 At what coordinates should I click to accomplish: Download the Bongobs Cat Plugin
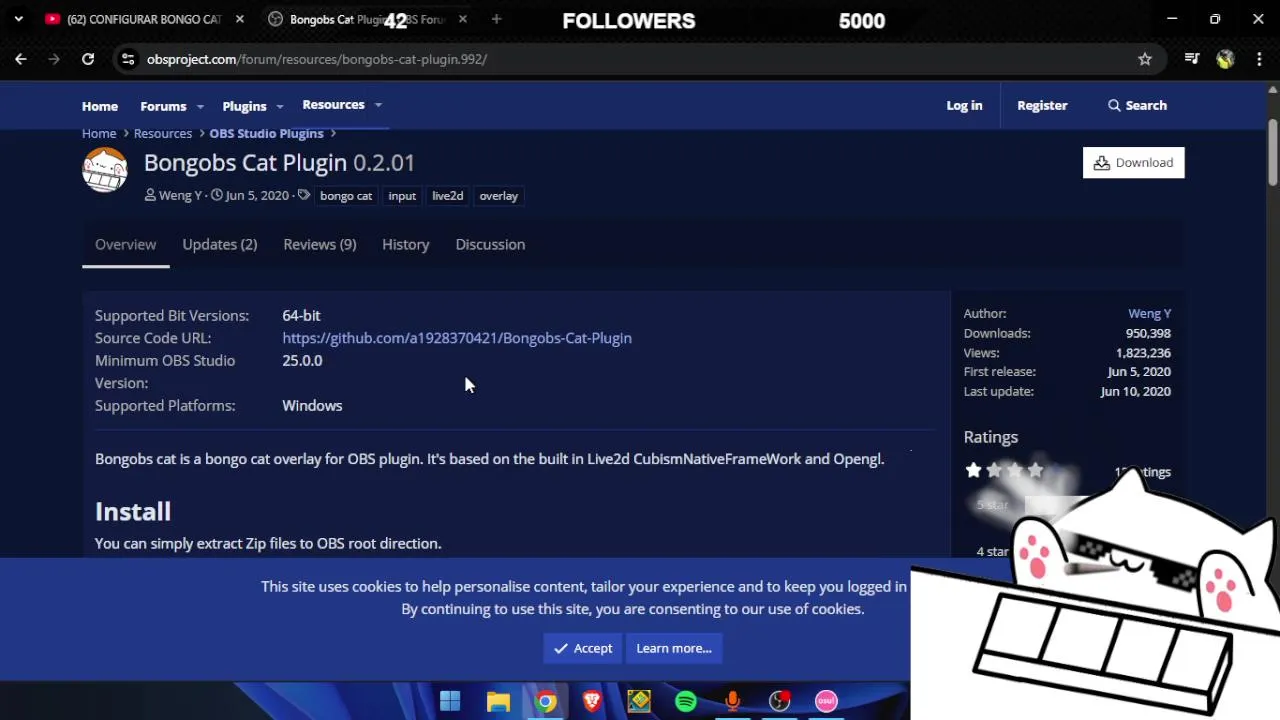pos(1133,163)
